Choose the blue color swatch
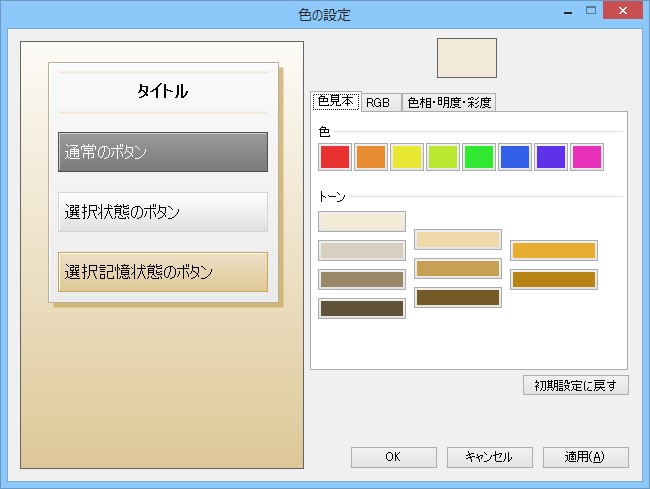 [x=515, y=157]
